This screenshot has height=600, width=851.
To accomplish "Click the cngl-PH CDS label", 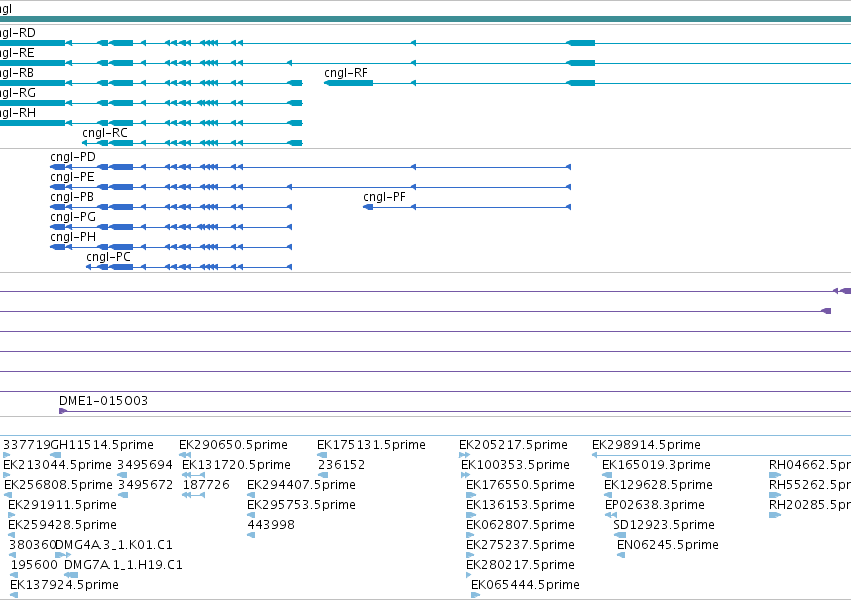I will [x=73, y=237].
